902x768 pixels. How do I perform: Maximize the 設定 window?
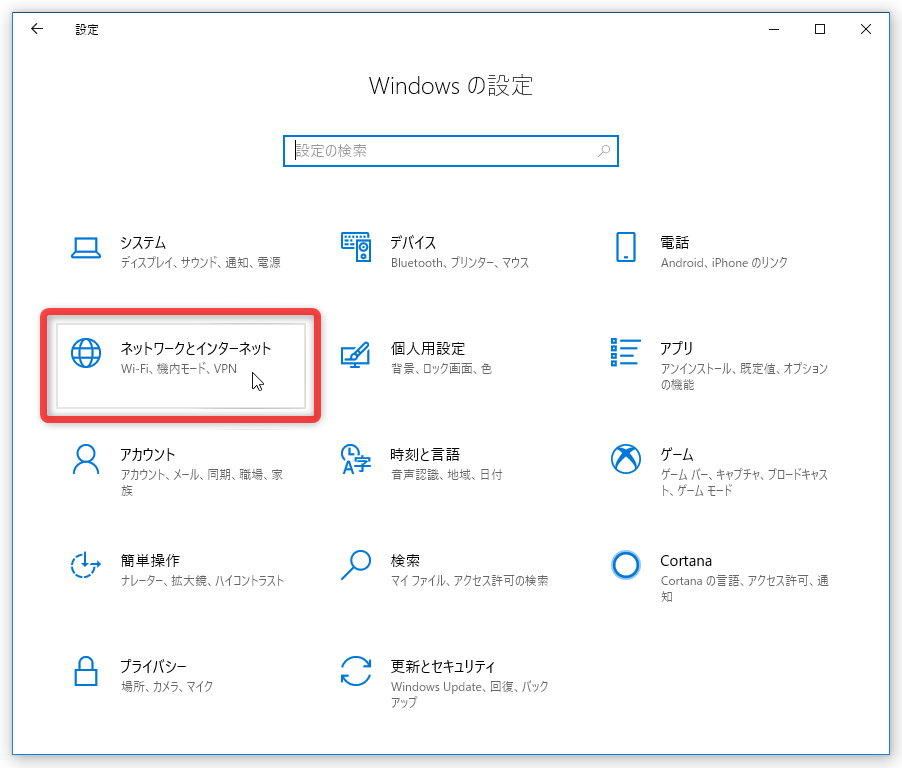820,29
